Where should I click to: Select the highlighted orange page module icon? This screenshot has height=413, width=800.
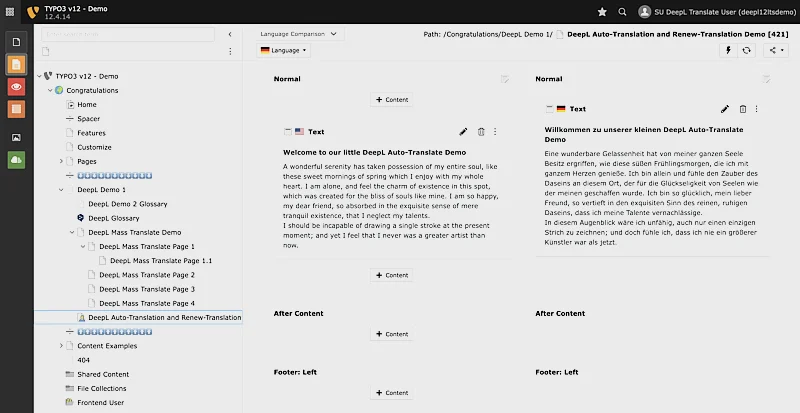(x=16, y=64)
